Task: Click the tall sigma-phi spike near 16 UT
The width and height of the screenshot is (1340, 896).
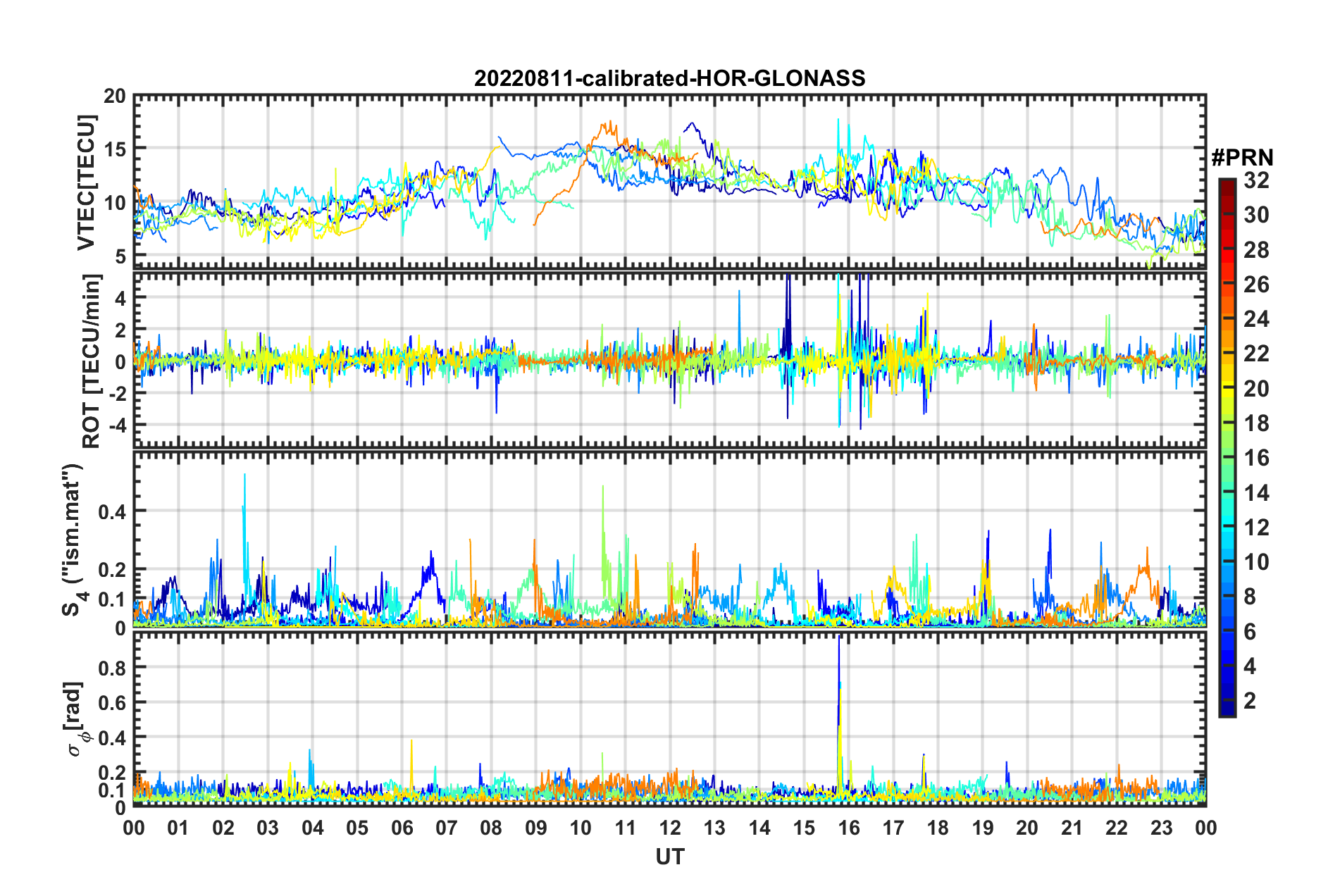Action: [x=839, y=648]
